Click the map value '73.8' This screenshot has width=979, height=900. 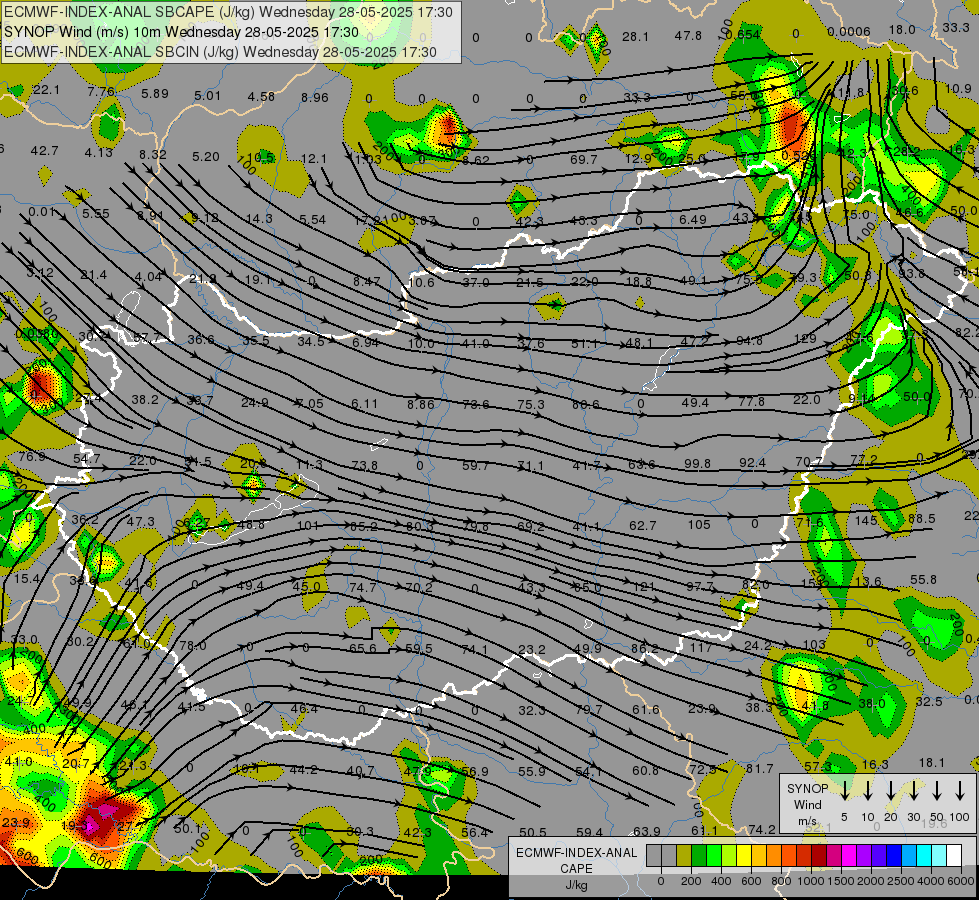(365, 465)
